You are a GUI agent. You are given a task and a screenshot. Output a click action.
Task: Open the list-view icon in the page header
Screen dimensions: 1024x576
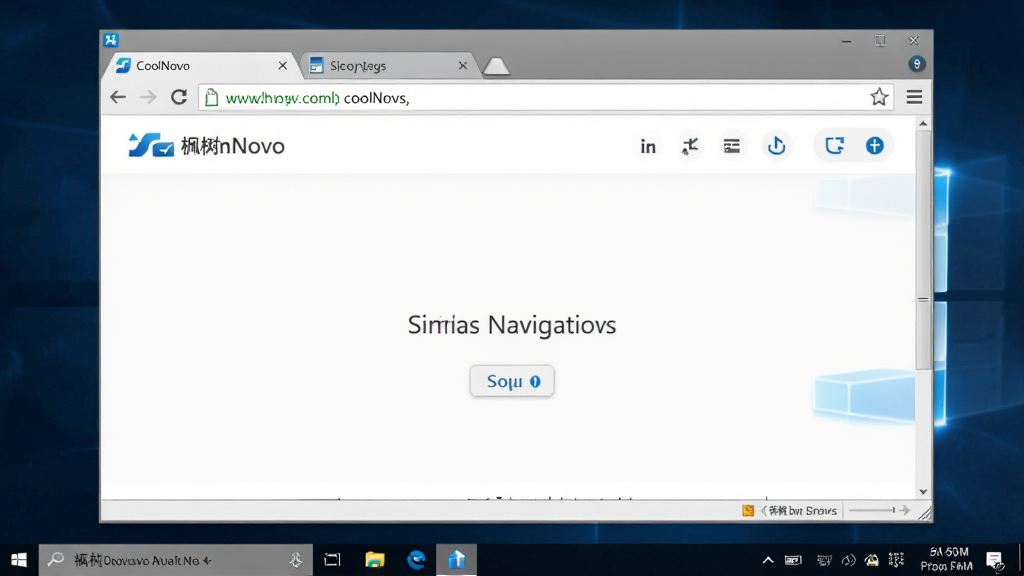tap(731, 146)
